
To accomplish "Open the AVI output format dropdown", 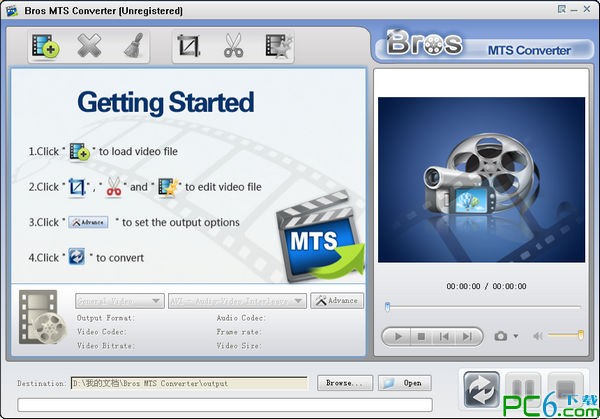I will (238, 300).
